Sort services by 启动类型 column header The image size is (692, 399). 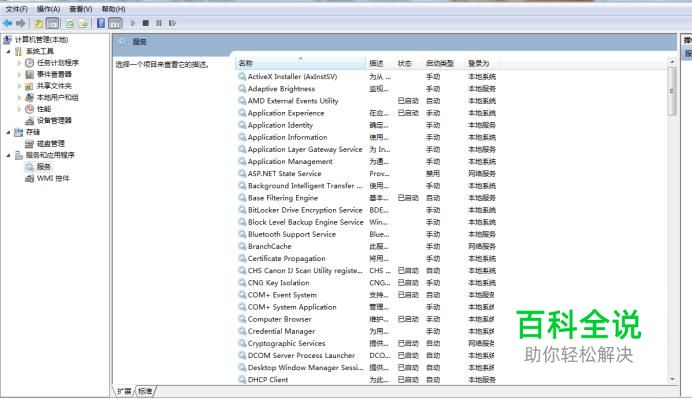click(x=443, y=64)
